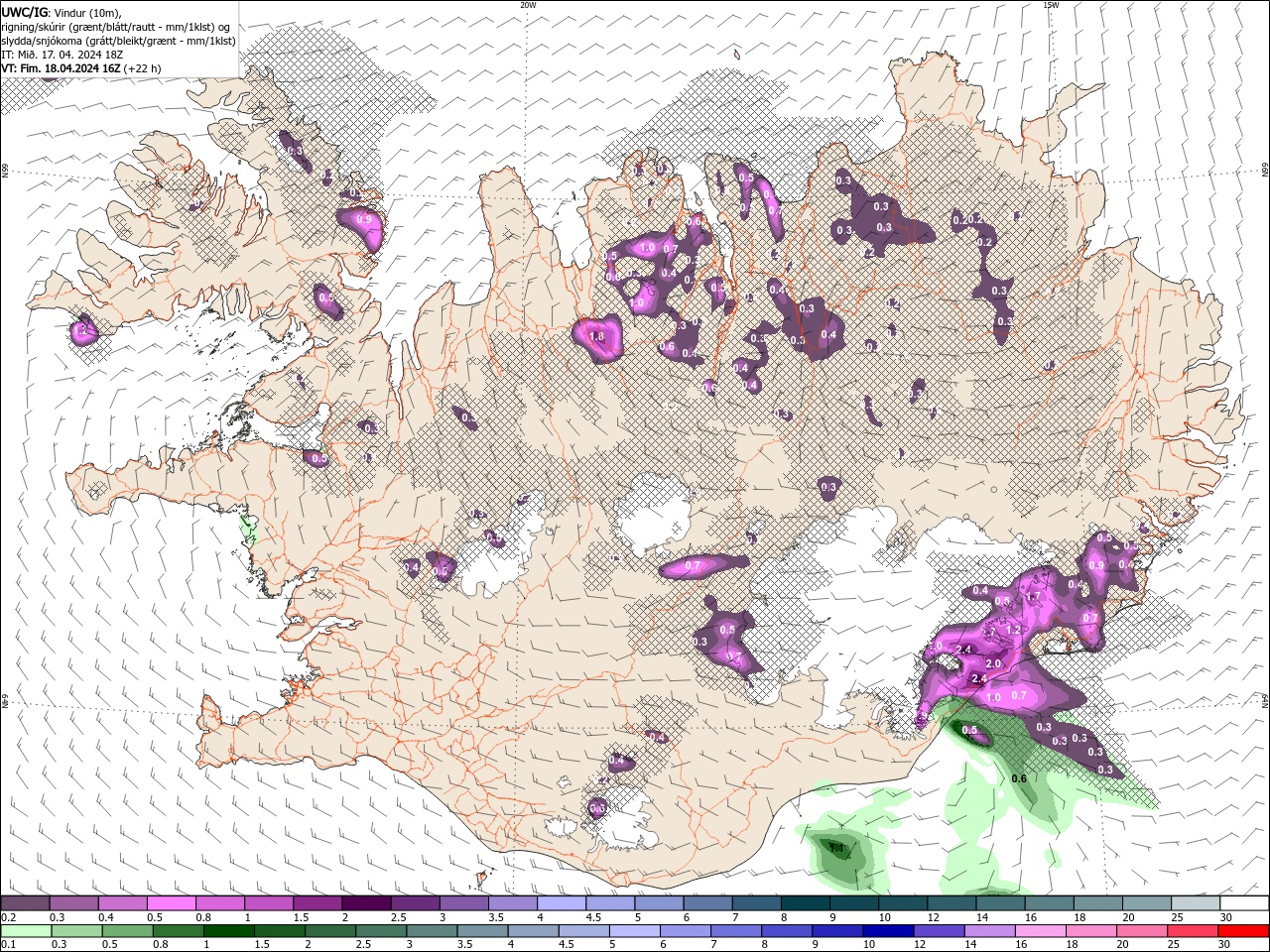The width and height of the screenshot is (1270, 952).
Task: Click the 0.4 label in the snow legend
Action: pyautogui.click(x=106, y=917)
